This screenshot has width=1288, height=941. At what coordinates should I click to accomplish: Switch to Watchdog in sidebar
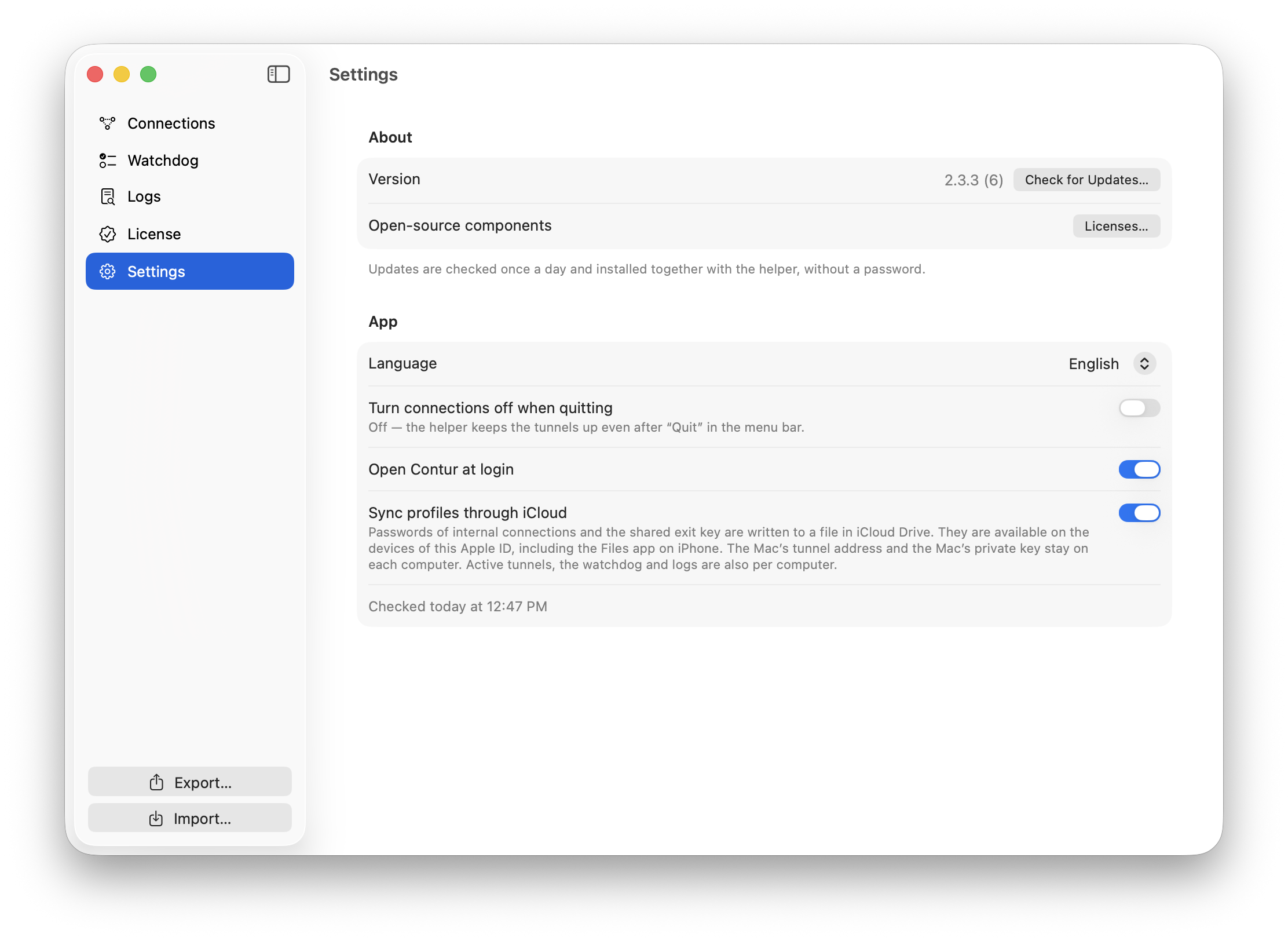(x=190, y=161)
